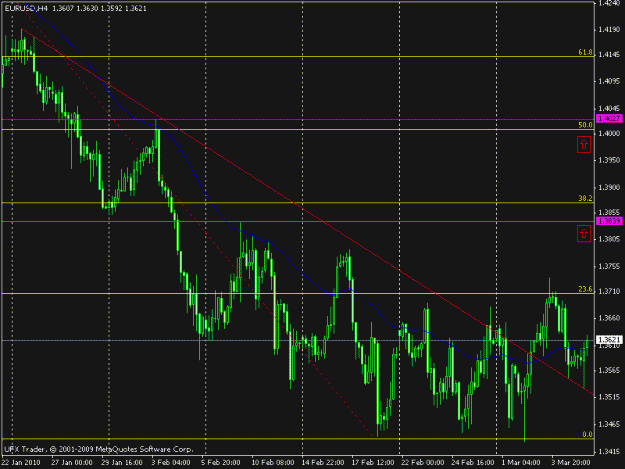Image resolution: width=625 pixels, height=469 pixels.
Task: Click the current price label 1.3621
Action: coord(609,340)
